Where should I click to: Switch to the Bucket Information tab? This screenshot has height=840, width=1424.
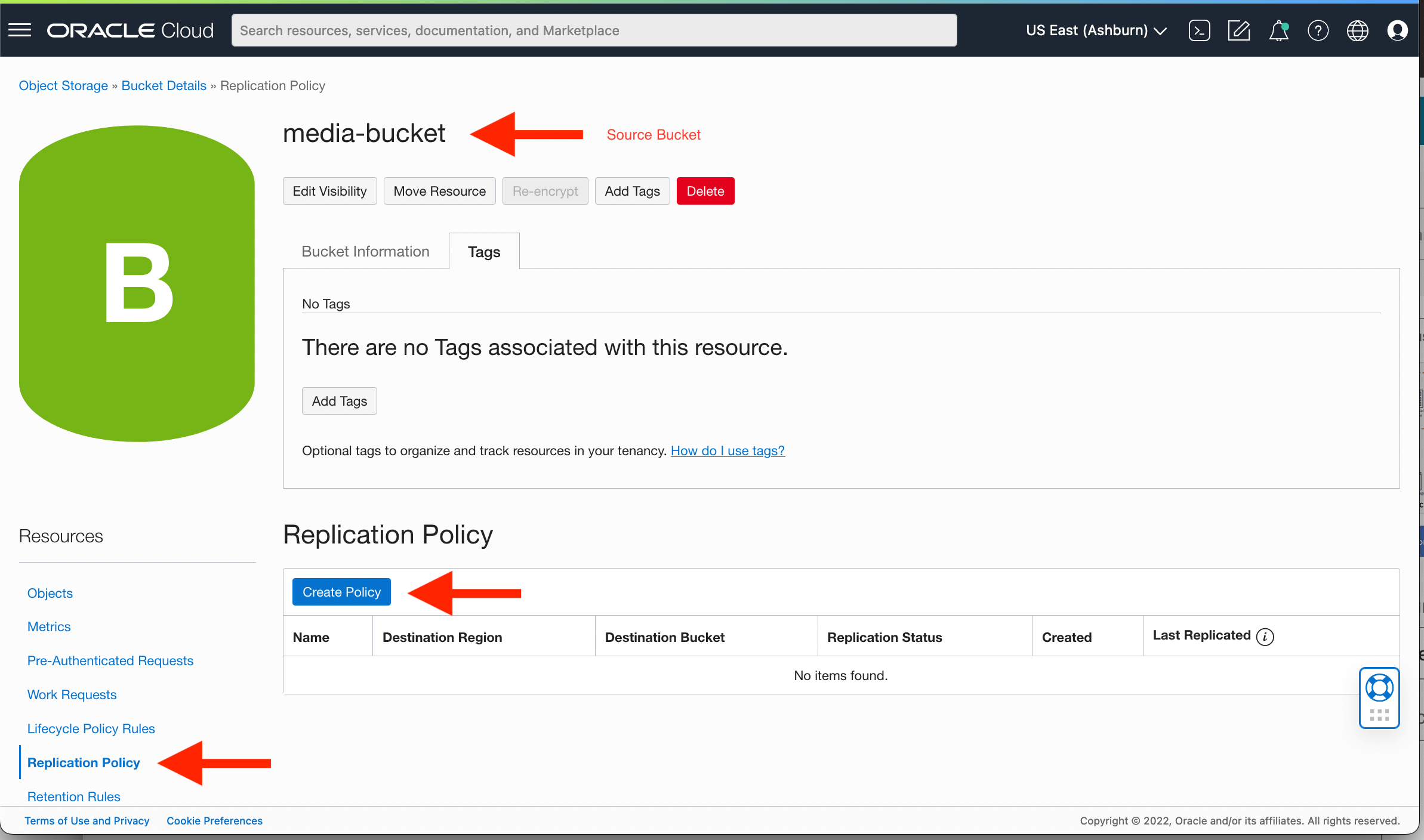(x=365, y=251)
